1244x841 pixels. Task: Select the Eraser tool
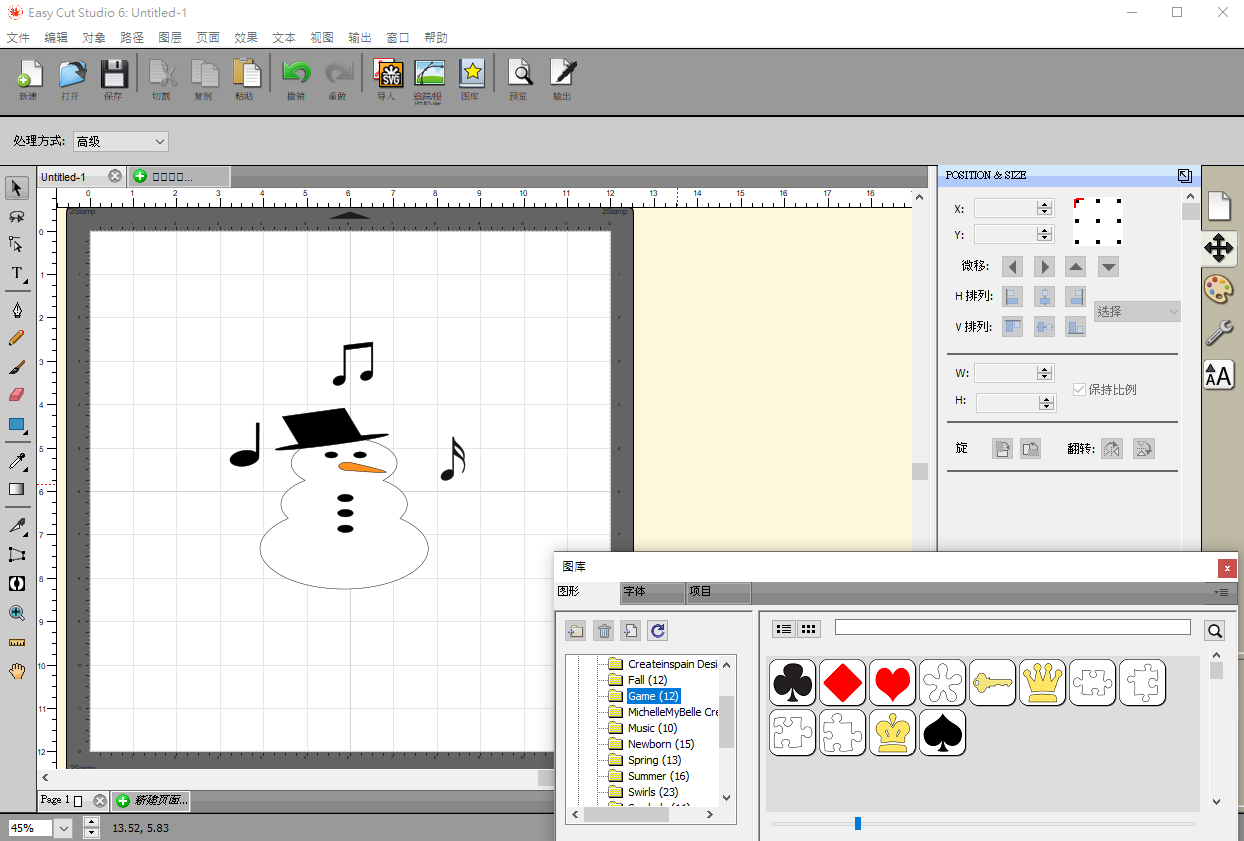pyautogui.click(x=17, y=395)
